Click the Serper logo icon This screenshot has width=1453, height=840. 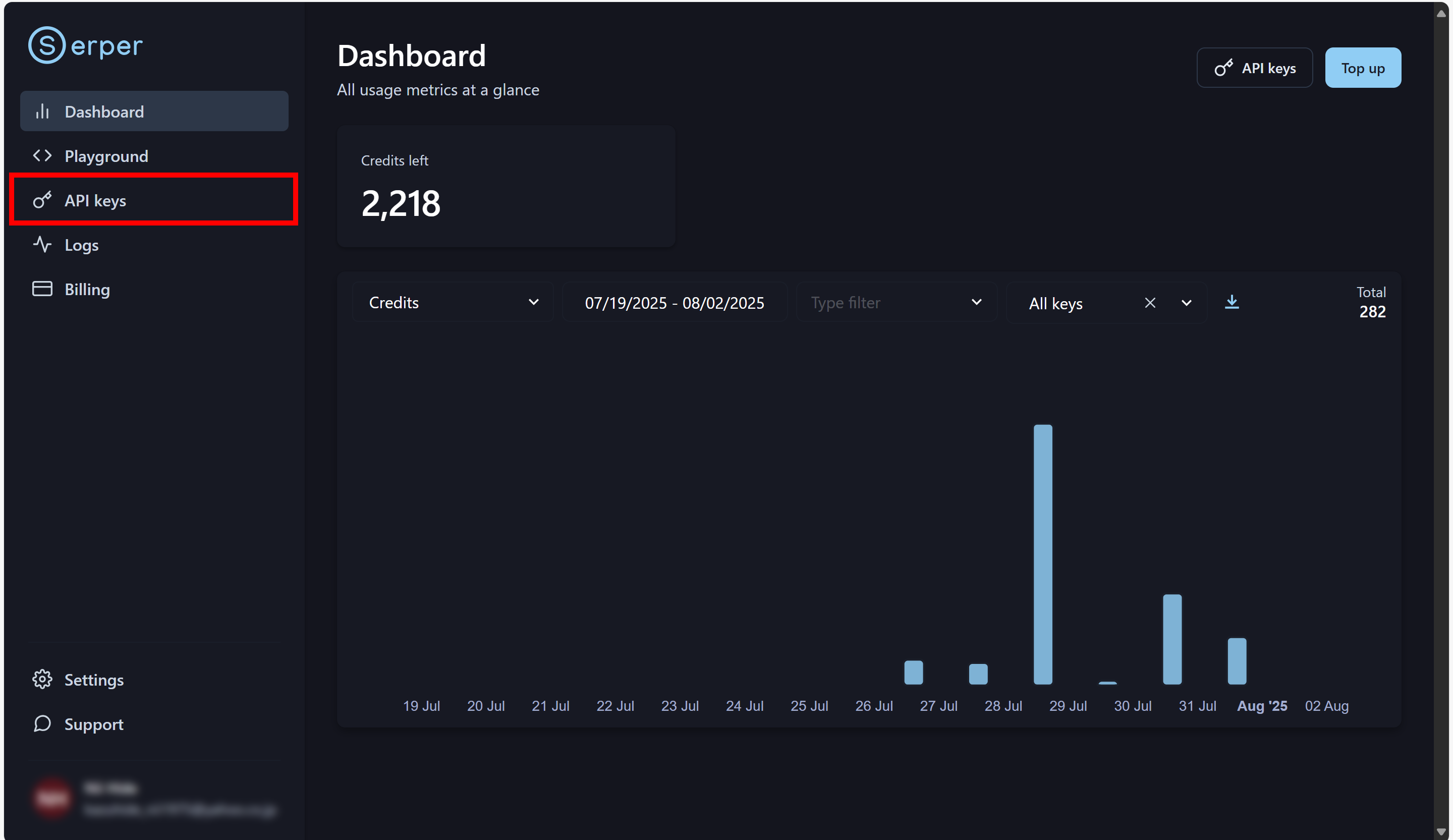click(47, 45)
